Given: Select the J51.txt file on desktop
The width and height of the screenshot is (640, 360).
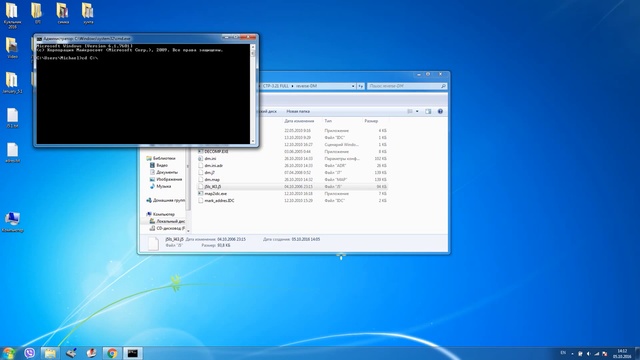Looking at the screenshot, I should point(12,118).
